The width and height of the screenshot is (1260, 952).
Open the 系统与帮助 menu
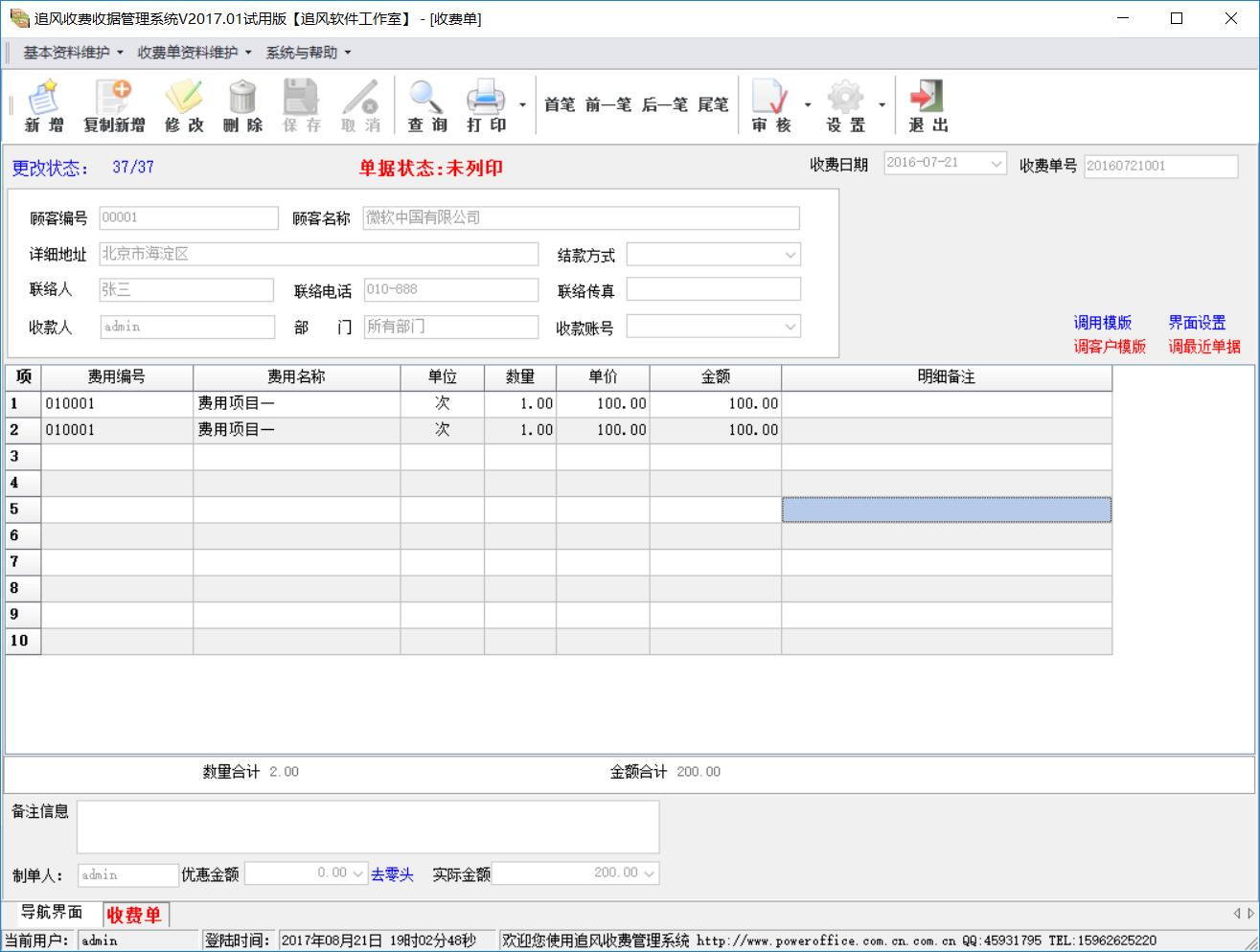pyautogui.click(x=309, y=53)
